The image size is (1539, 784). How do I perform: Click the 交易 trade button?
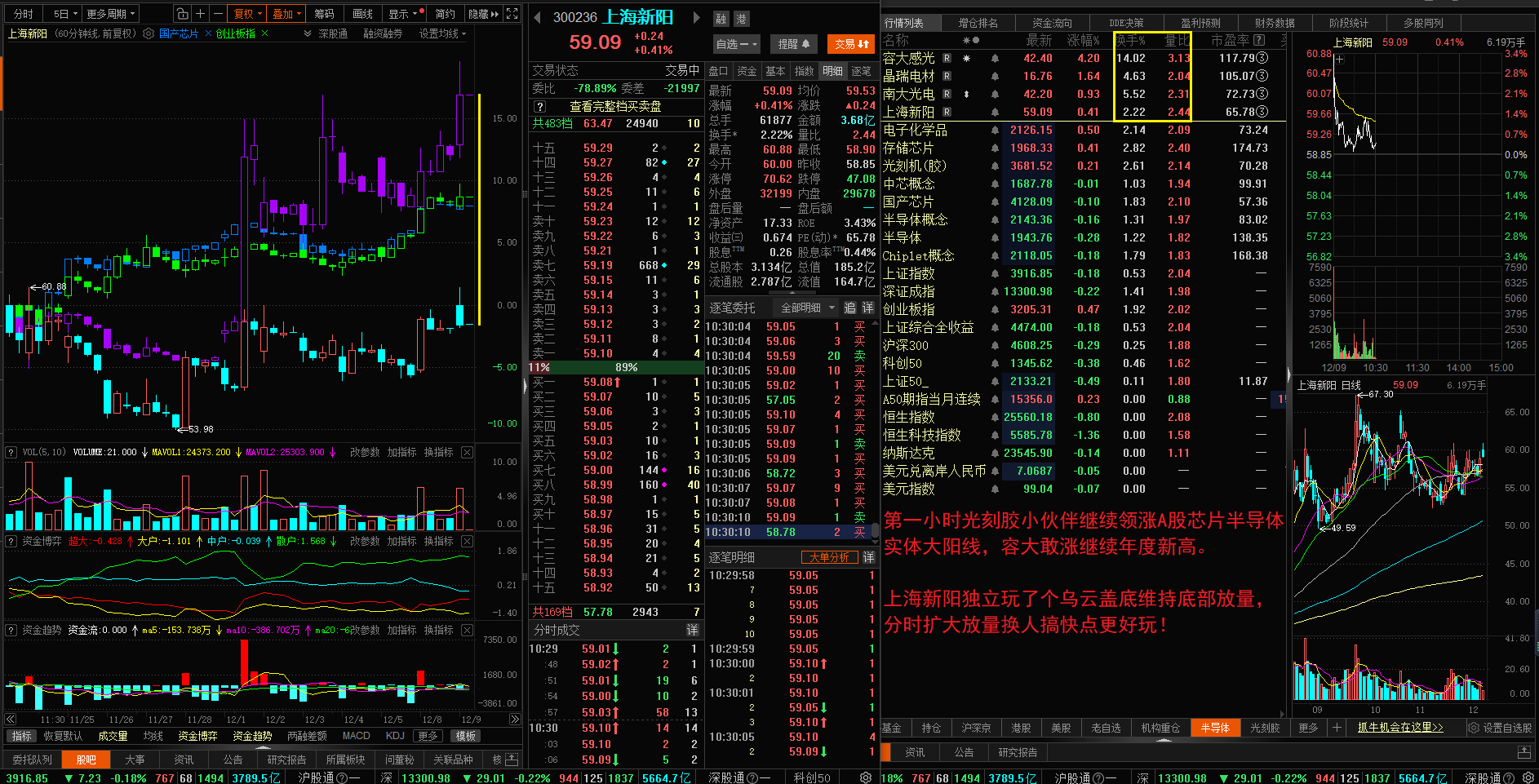coord(850,44)
